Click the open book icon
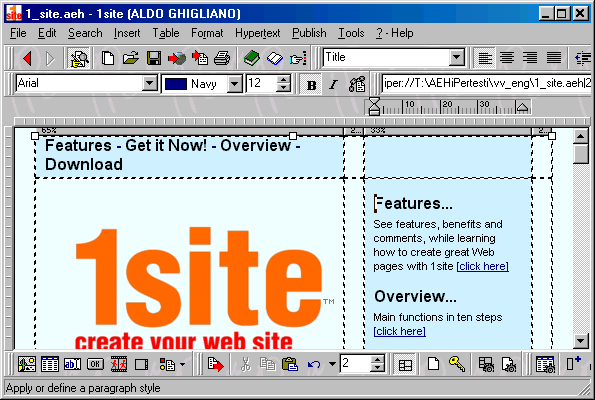Screen dimensions: 595x400 tap(275, 58)
